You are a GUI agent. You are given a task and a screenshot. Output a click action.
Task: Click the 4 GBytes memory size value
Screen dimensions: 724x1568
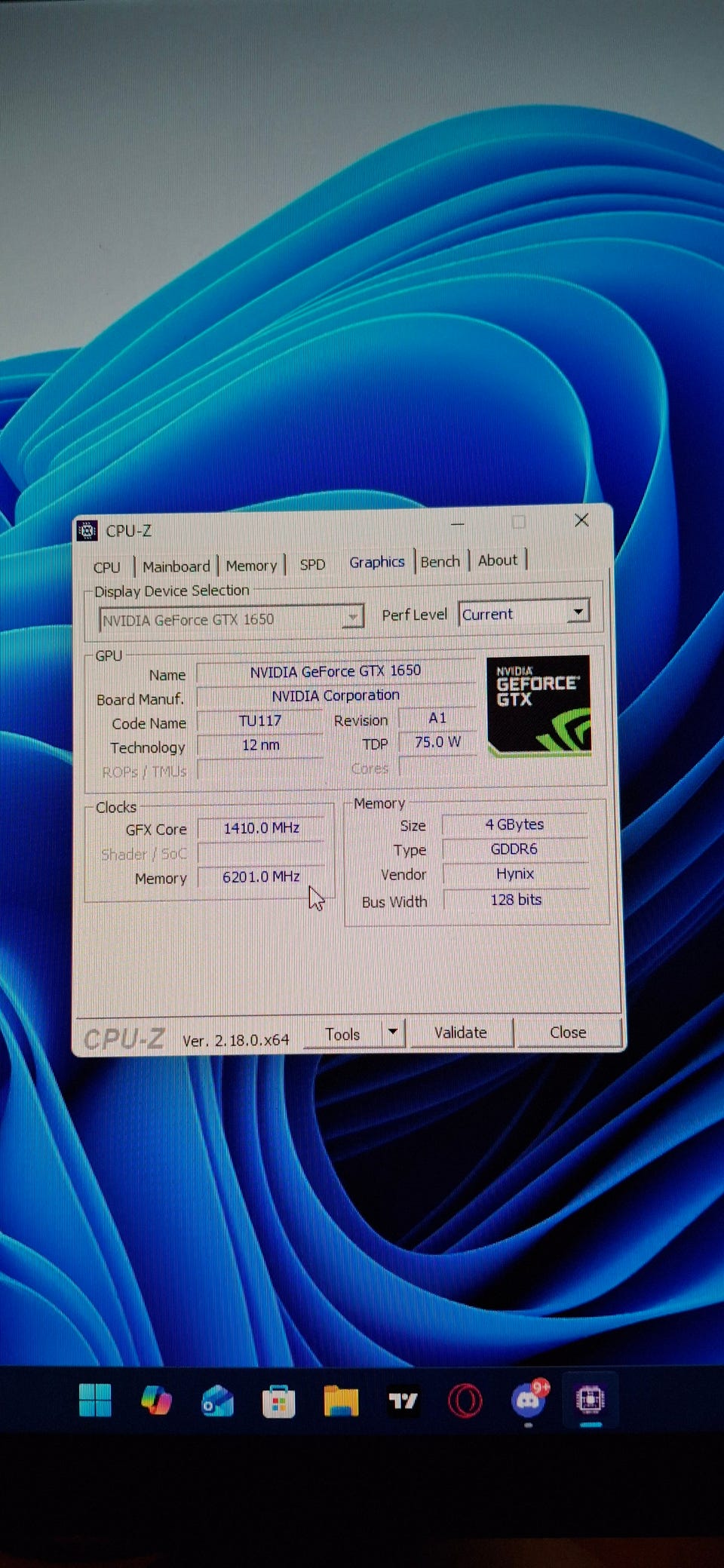(515, 824)
